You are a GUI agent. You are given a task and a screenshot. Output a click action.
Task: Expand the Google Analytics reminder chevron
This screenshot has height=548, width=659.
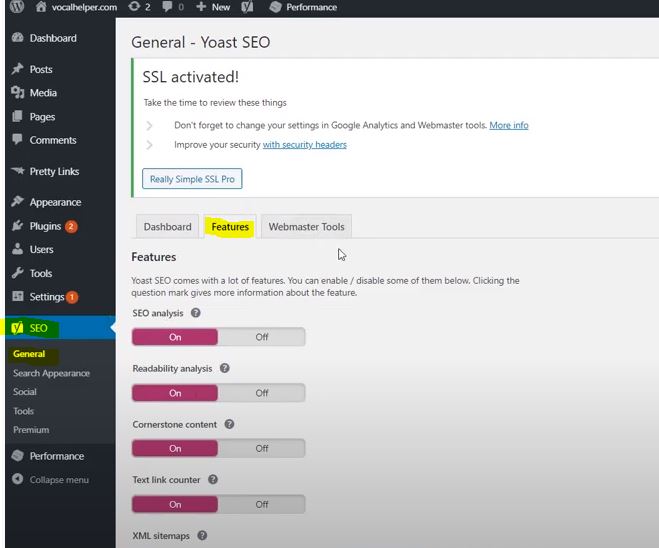pyautogui.click(x=149, y=125)
